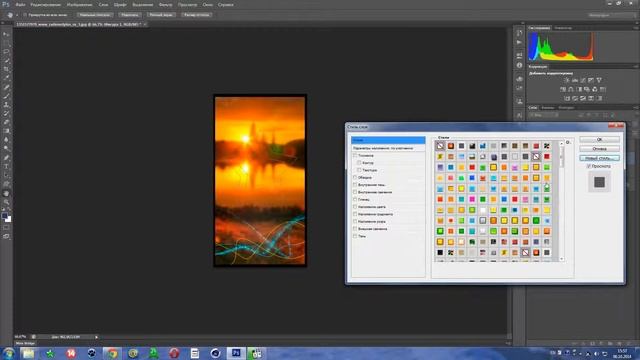Enable the Наложение цвета checkbox
Screen dimensions: 640x360
(355, 207)
